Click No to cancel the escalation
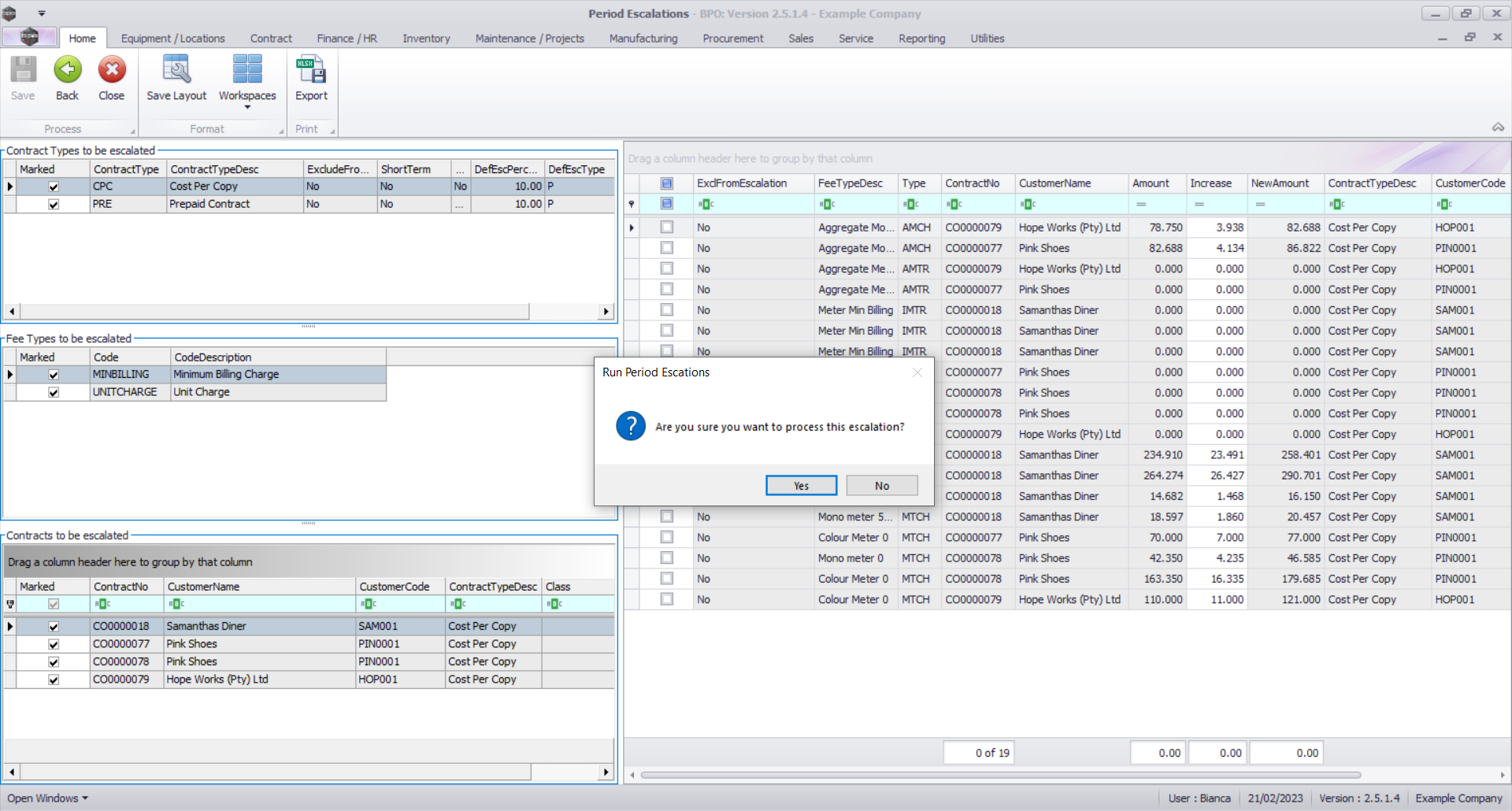Image resolution: width=1512 pixels, height=811 pixels. pos(881,486)
